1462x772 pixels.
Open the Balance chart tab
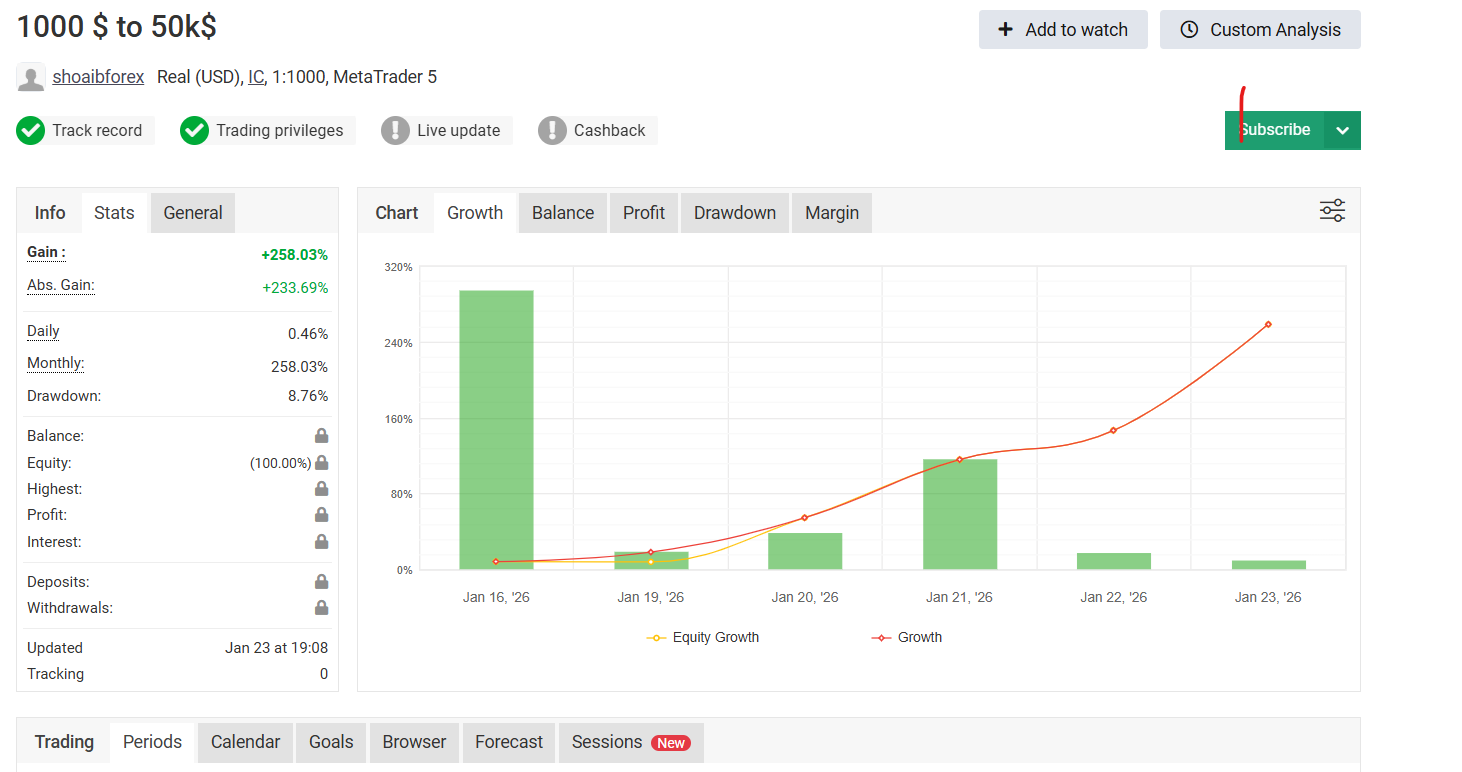coord(563,213)
